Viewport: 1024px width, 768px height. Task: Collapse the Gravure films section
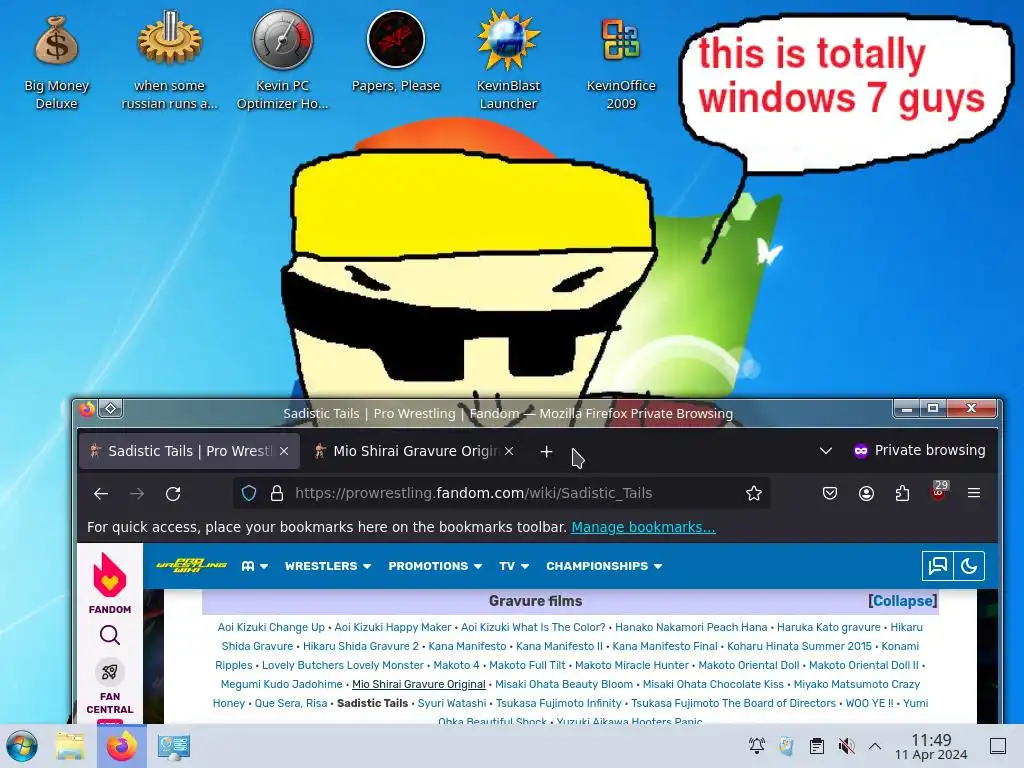tap(903, 601)
